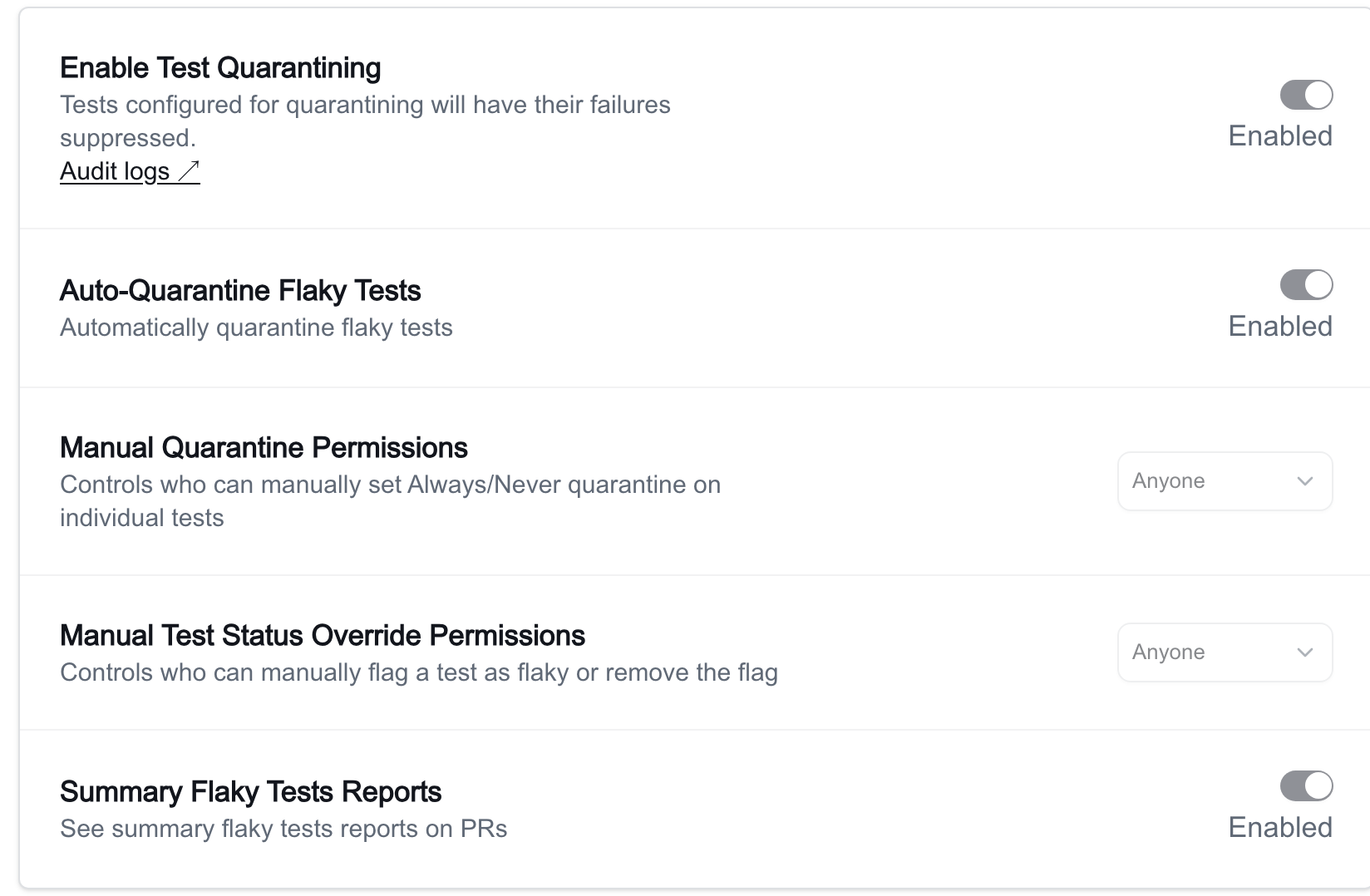This screenshot has width=1370, height=896.
Task: Select the Enable Test Quarantining heading
Action: pyautogui.click(x=220, y=68)
